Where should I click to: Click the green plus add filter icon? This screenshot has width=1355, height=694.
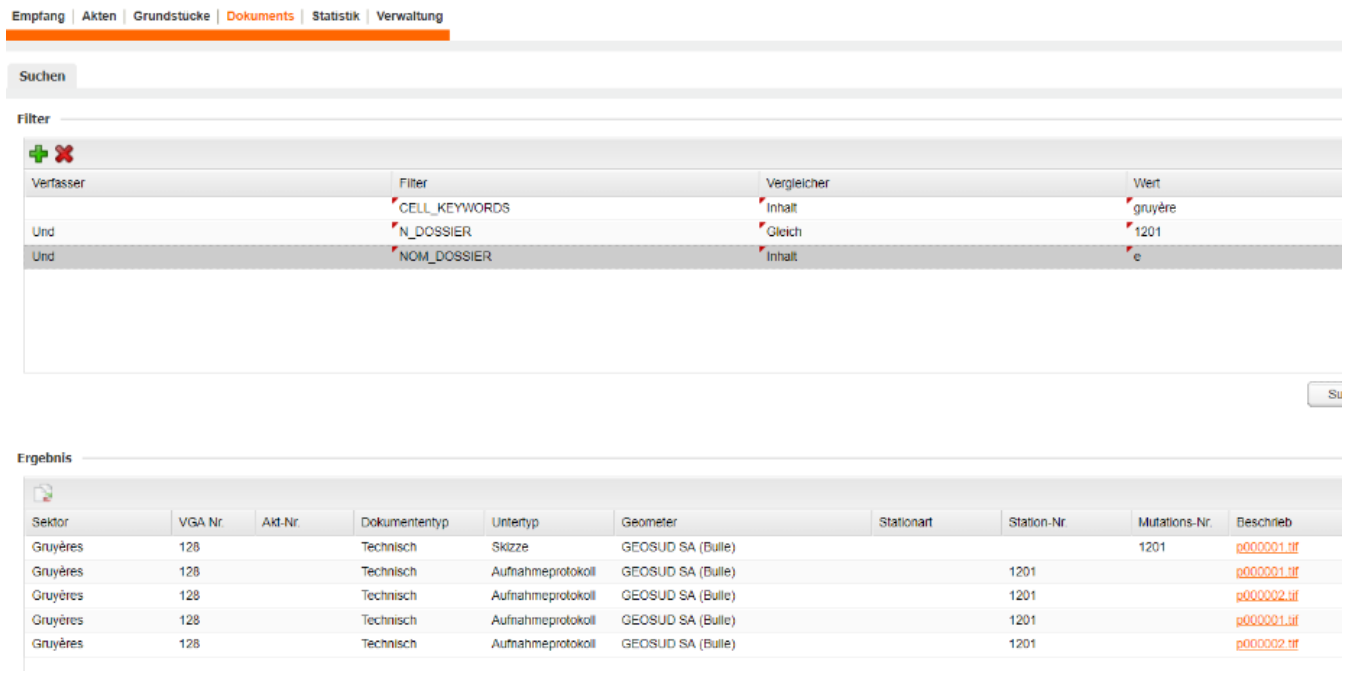tap(38, 154)
